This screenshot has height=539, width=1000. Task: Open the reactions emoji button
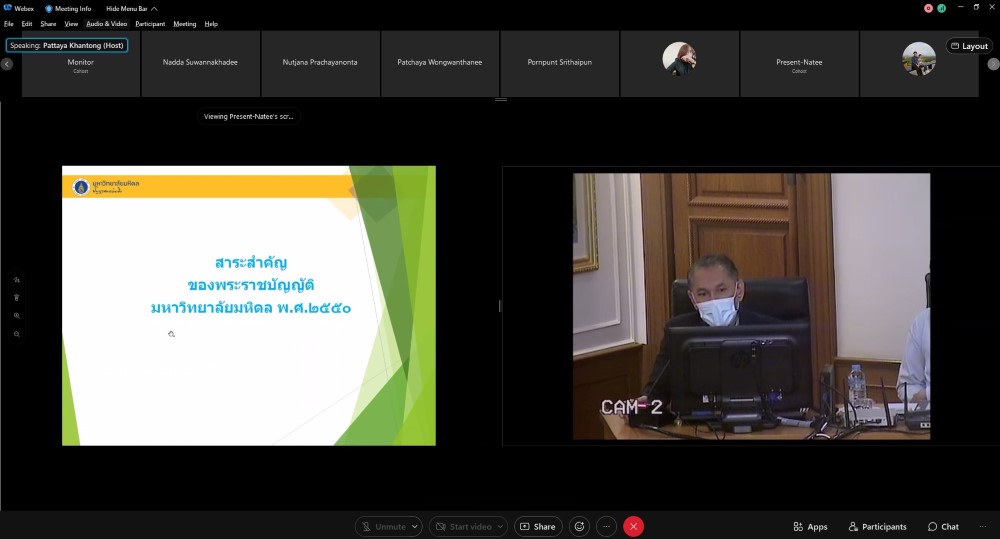click(578, 526)
